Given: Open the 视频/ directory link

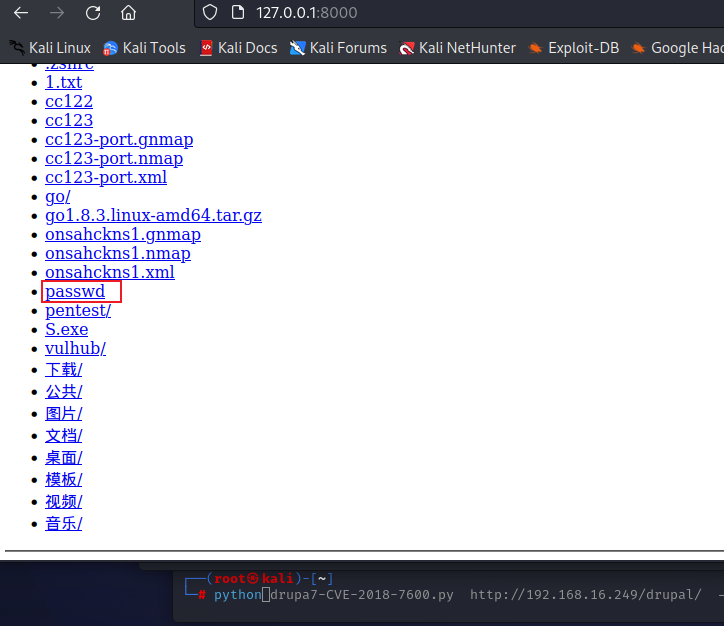Looking at the screenshot, I should click(63, 502).
